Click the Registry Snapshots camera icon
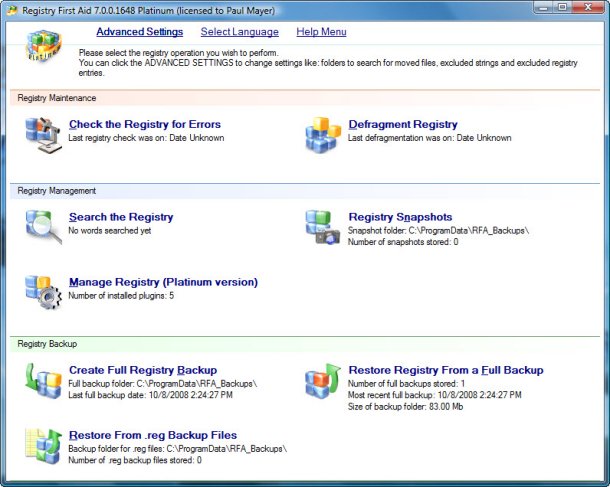The width and height of the screenshot is (610, 487). click(x=323, y=227)
